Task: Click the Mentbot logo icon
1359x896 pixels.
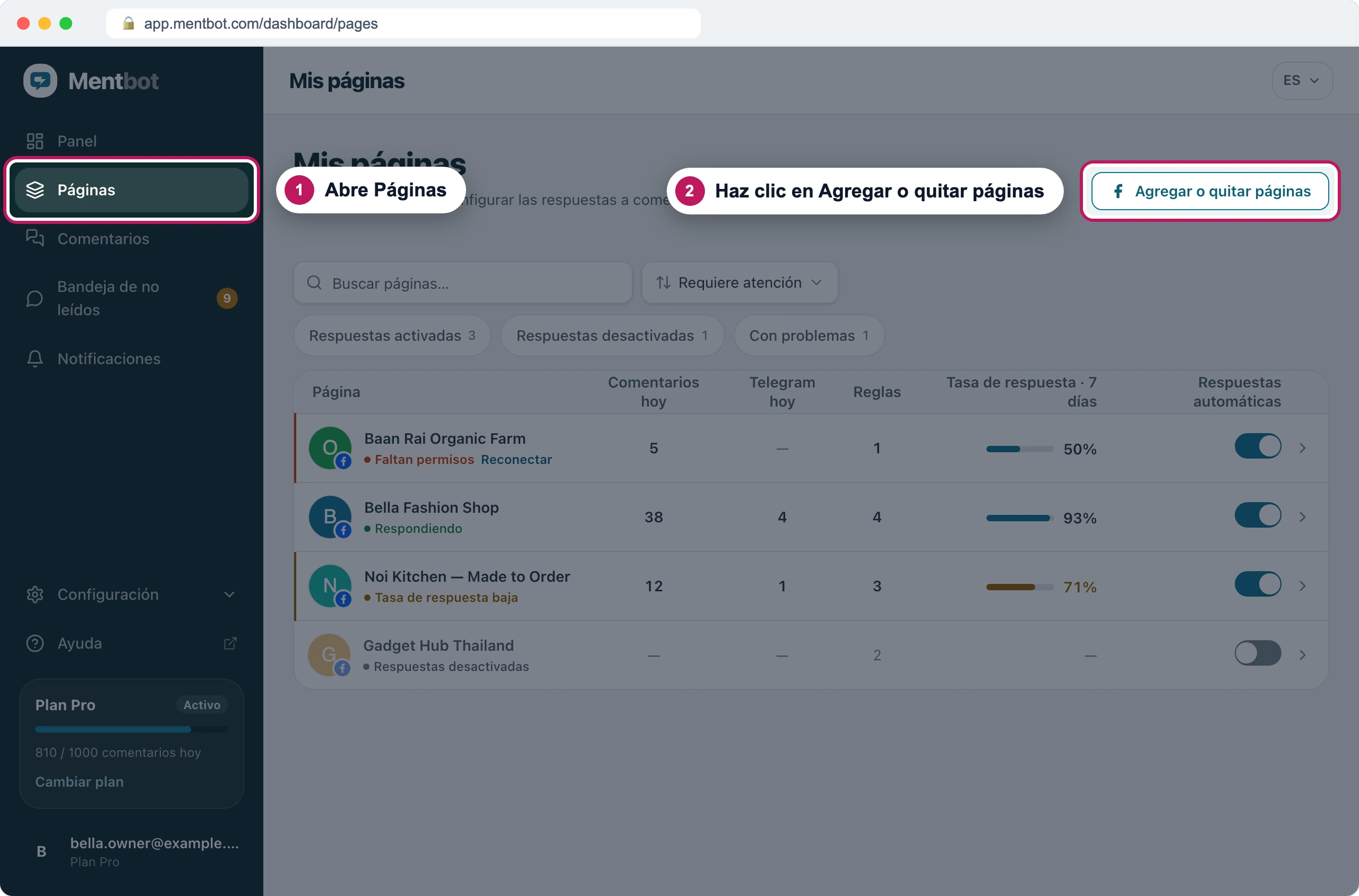Action: click(x=40, y=81)
